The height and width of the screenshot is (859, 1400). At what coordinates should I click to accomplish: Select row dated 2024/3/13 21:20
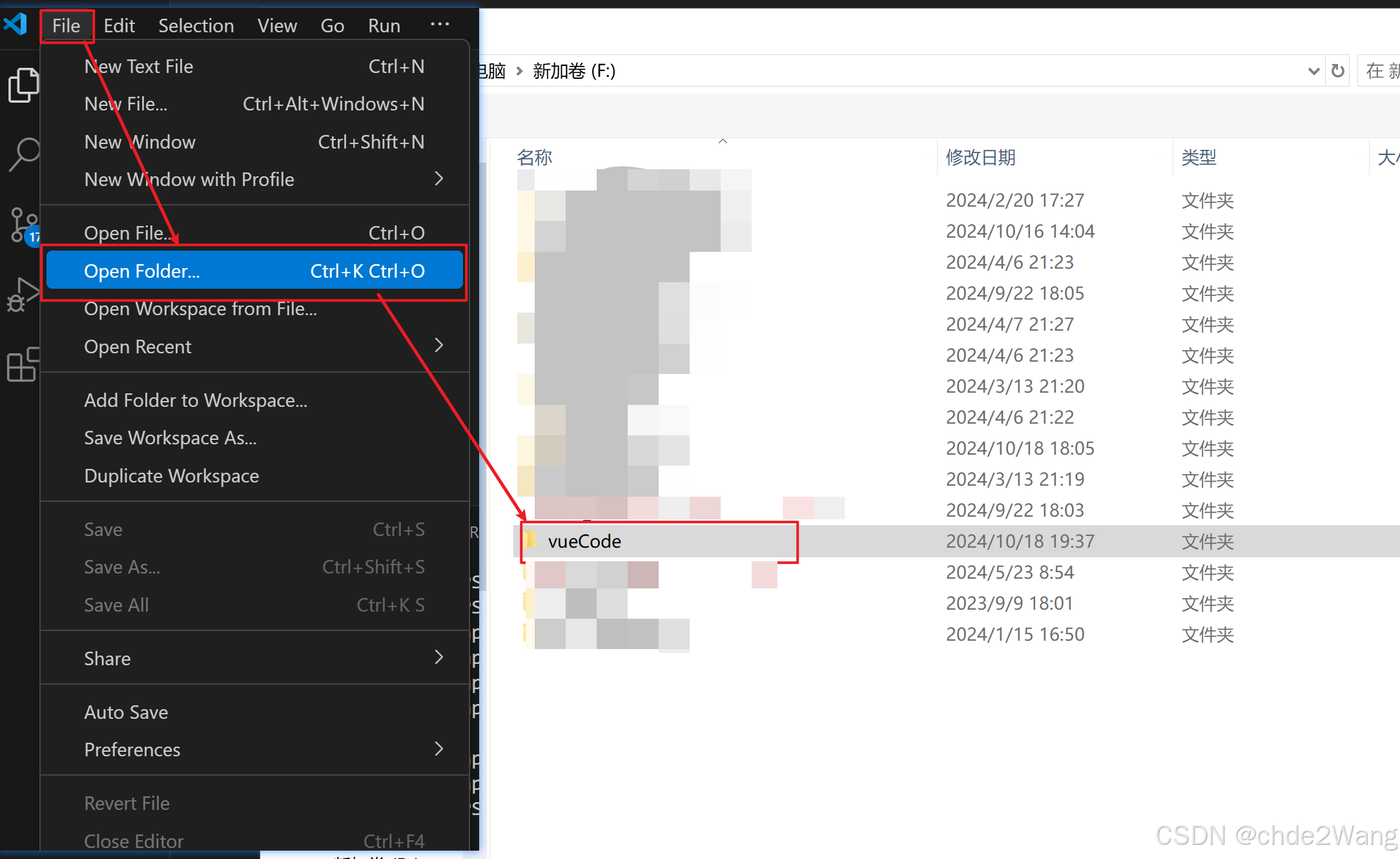(x=956, y=386)
